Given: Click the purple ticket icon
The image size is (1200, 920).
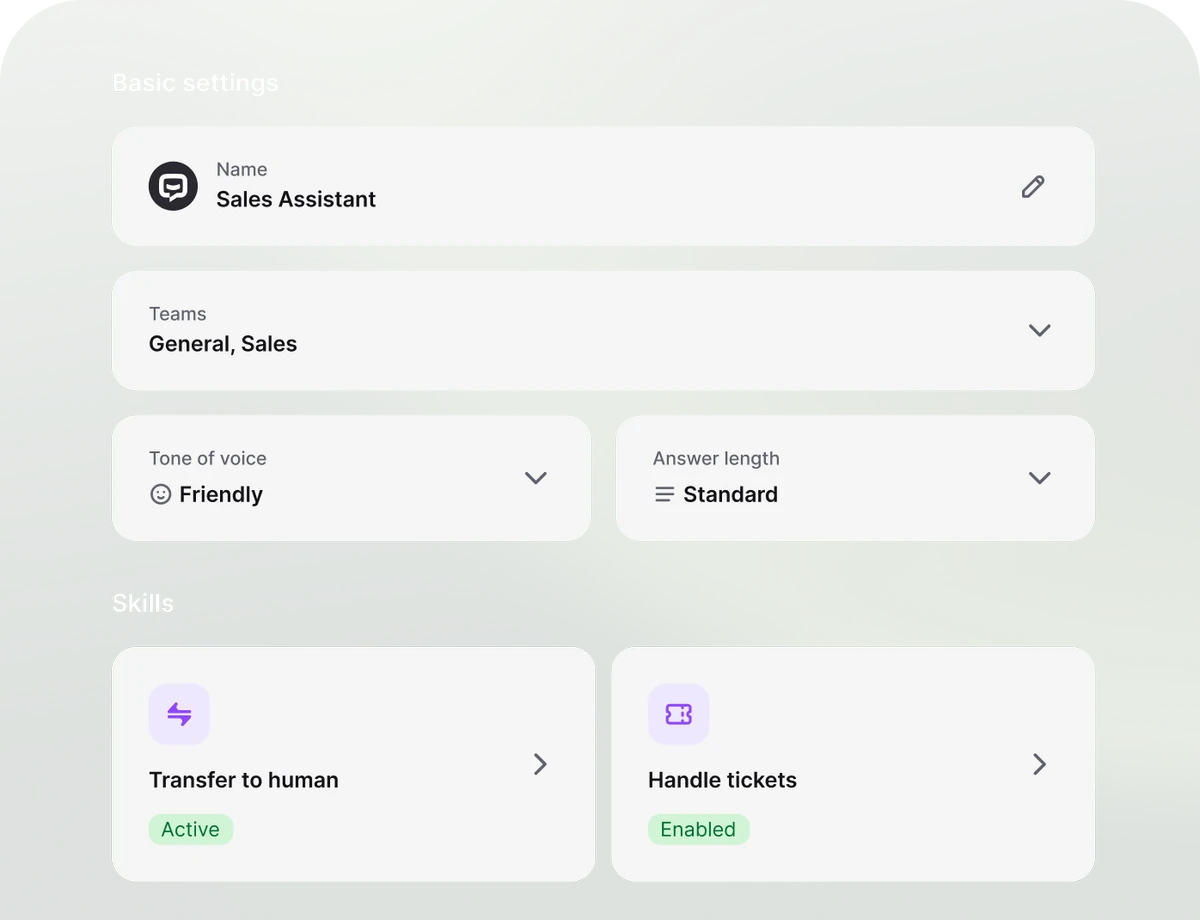Looking at the screenshot, I should pos(678,714).
